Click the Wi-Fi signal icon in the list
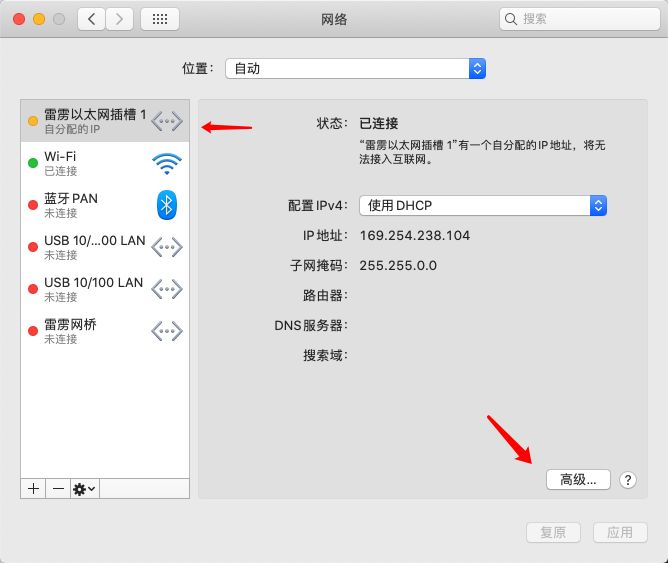Viewport: 668px width, 563px height. coord(167,164)
